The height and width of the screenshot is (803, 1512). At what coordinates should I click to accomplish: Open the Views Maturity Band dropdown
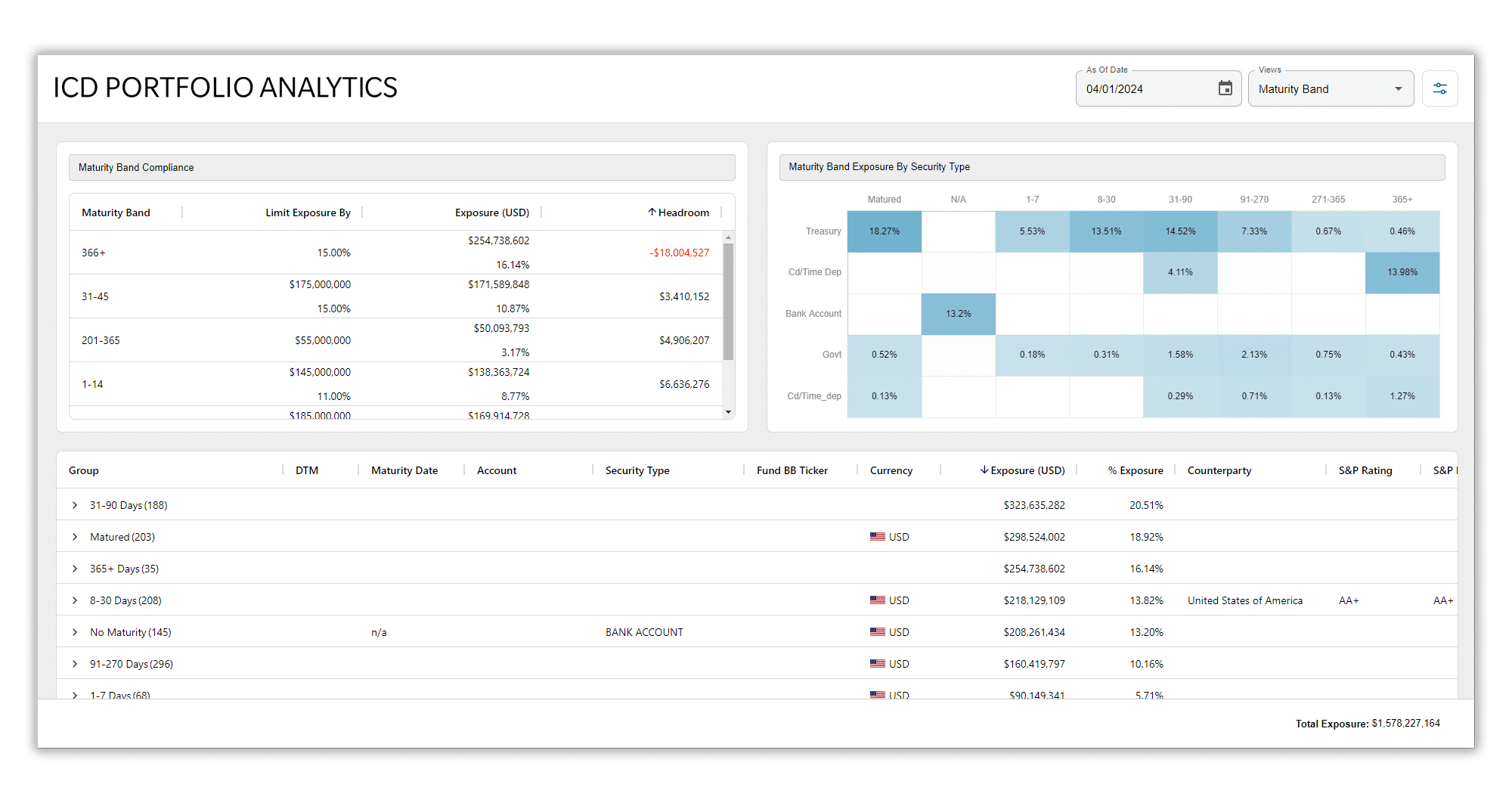1331,89
